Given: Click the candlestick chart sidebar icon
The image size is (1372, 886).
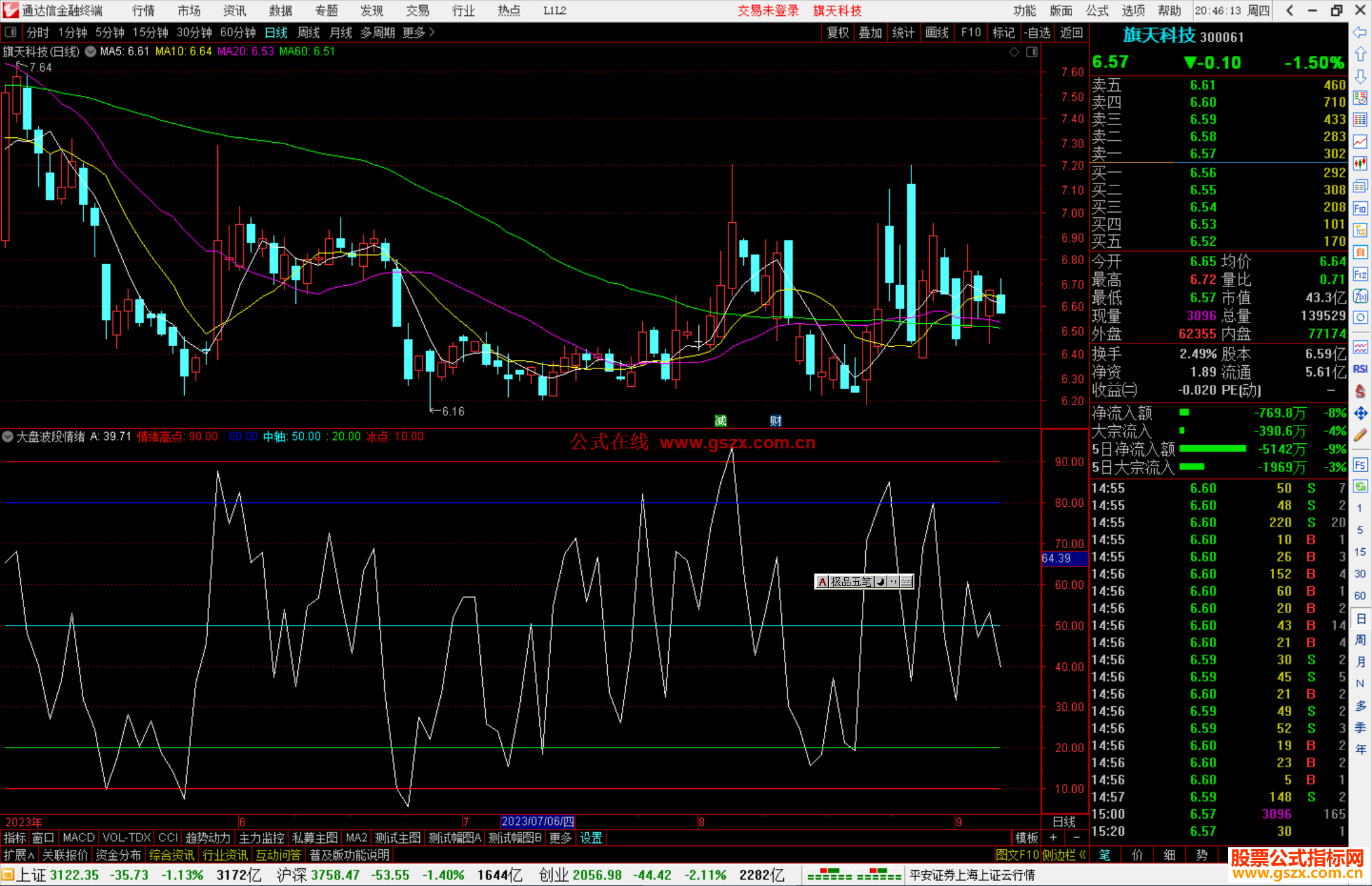Looking at the screenshot, I should 1360,164.
